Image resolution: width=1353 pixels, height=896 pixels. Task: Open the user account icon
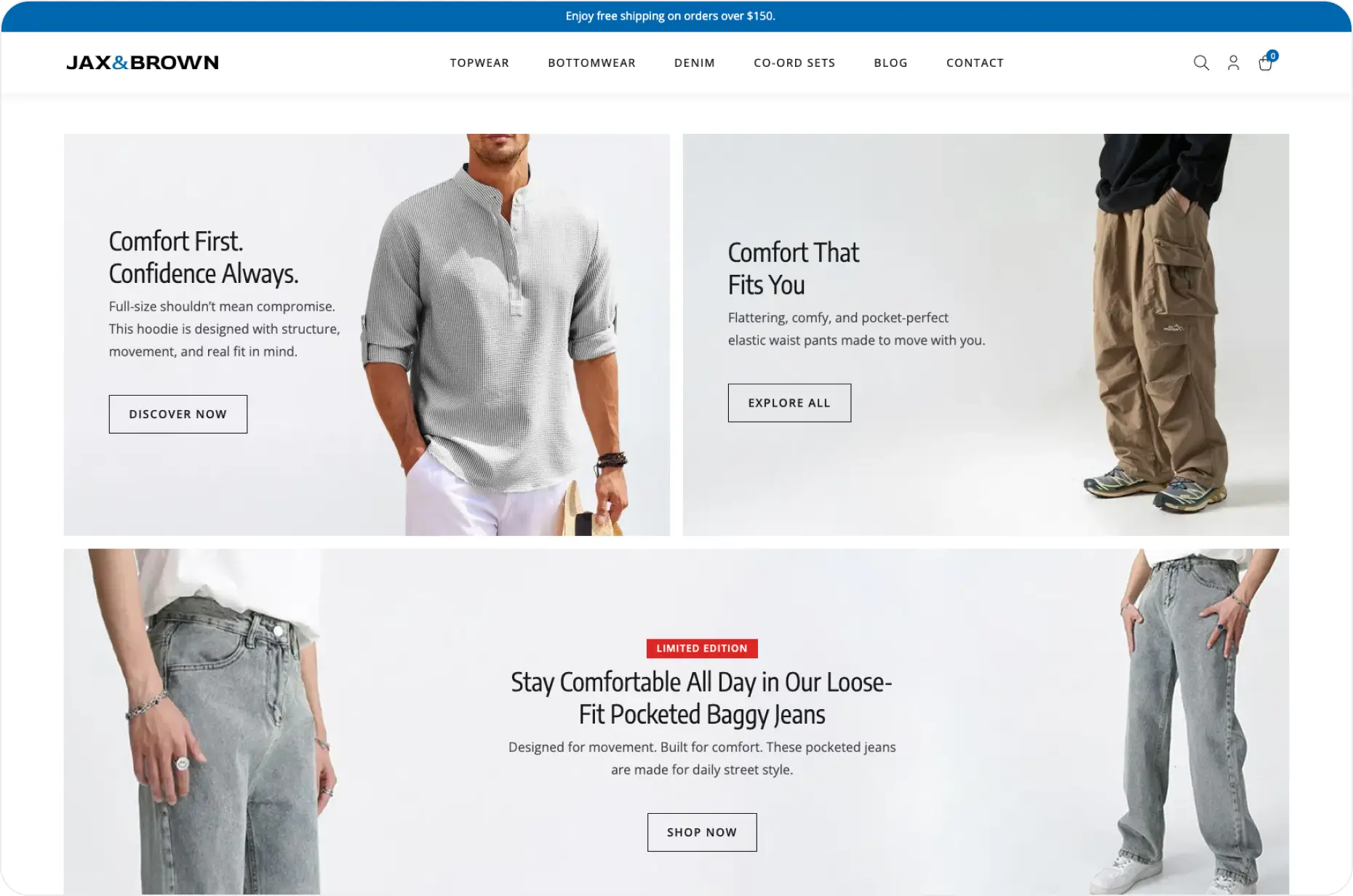[1233, 63]
